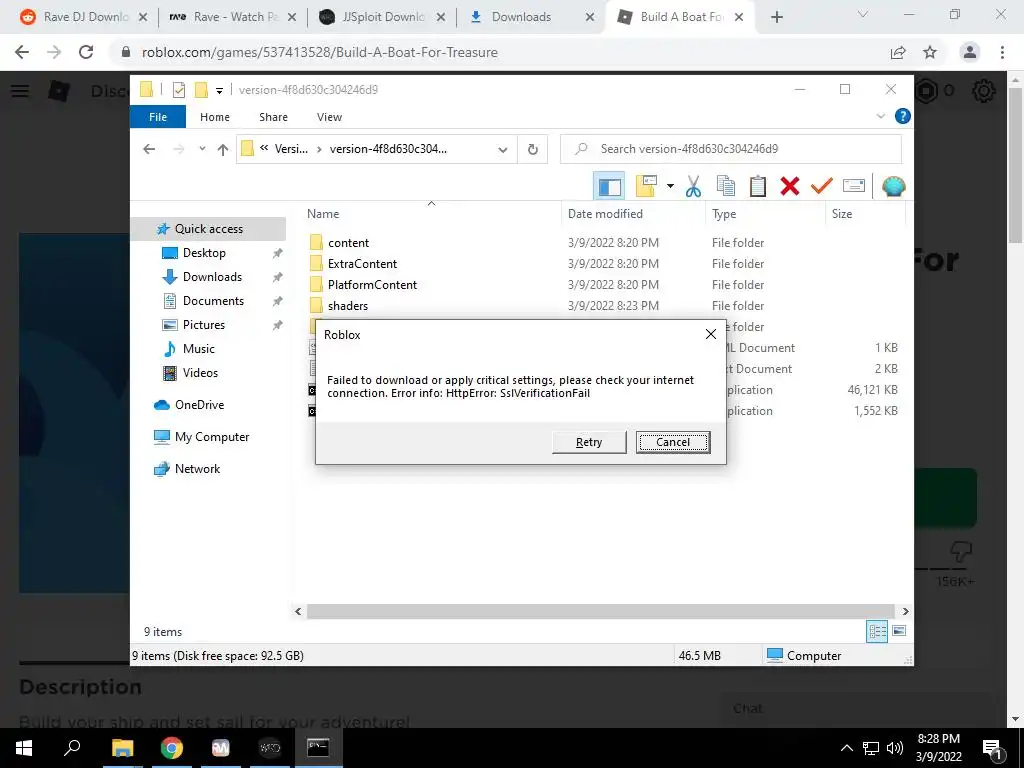Select Quick access in navigation pane
The image size is (1024, 768).
click(208, 229)
